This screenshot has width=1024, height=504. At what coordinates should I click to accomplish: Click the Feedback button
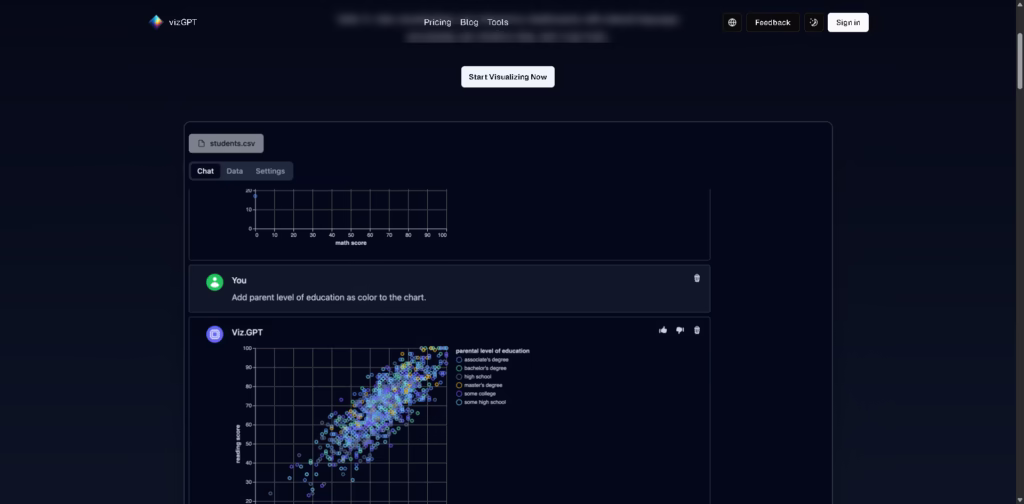pos(772,22)
